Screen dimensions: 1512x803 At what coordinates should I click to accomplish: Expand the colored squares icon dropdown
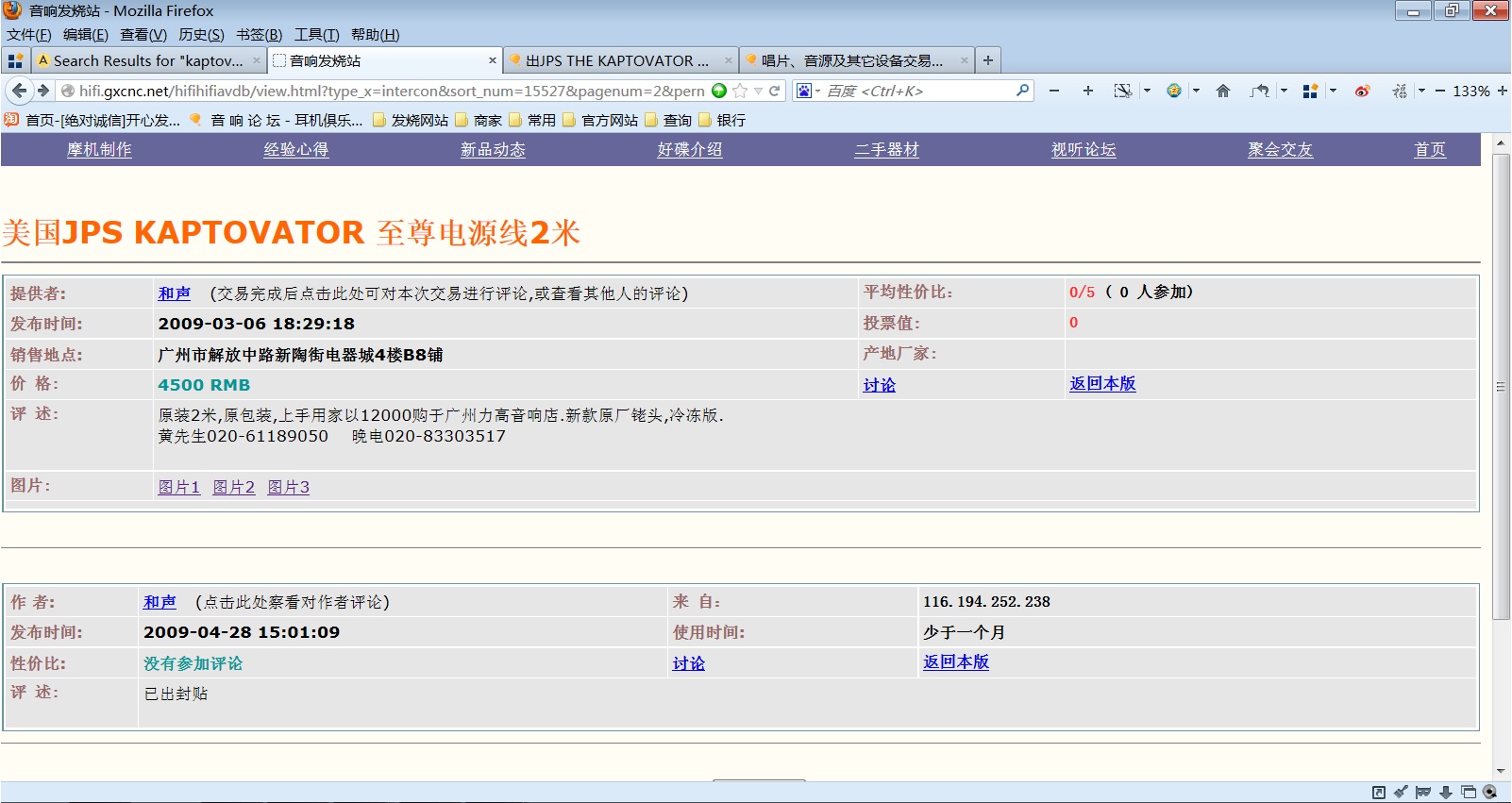pyautogui.click(x=1333, y=91)
